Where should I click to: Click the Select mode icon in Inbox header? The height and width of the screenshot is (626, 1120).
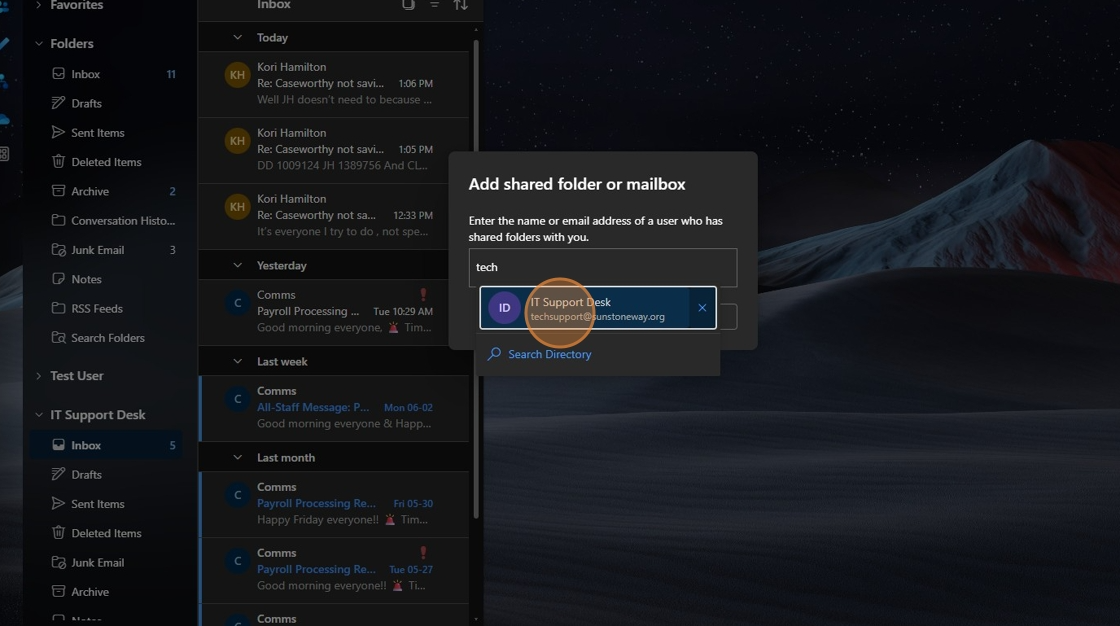click(x=409, y=4)
